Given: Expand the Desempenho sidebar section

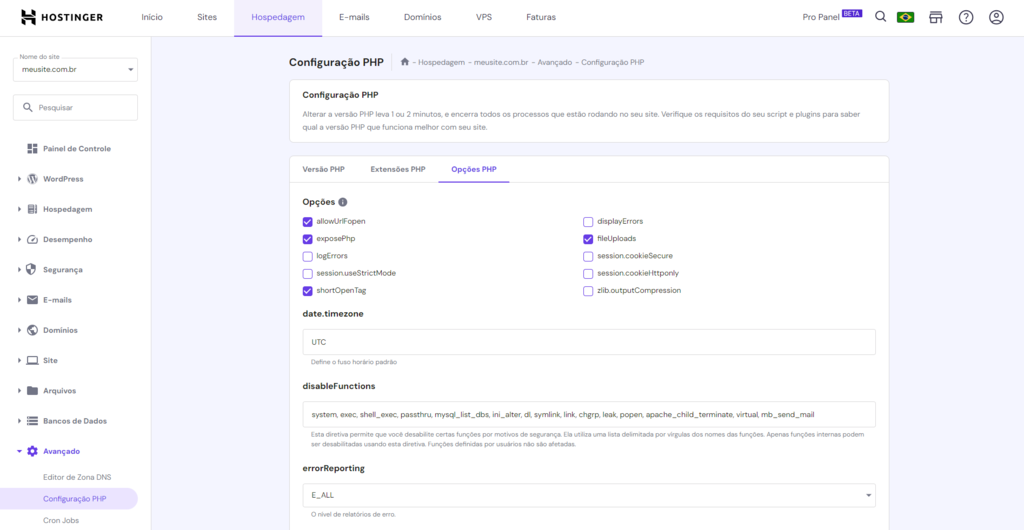Looking at the screenshot, I should pos(20,240).
